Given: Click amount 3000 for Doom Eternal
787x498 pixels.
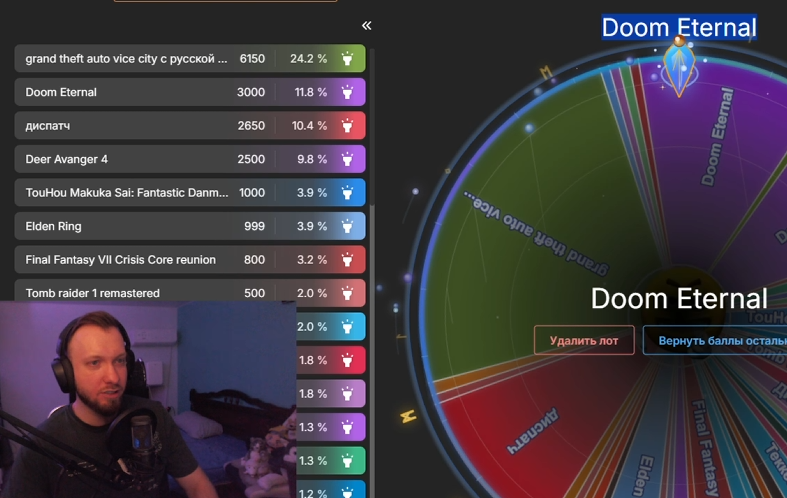Looking at the screenshot, I should click(x=251, y=92).
